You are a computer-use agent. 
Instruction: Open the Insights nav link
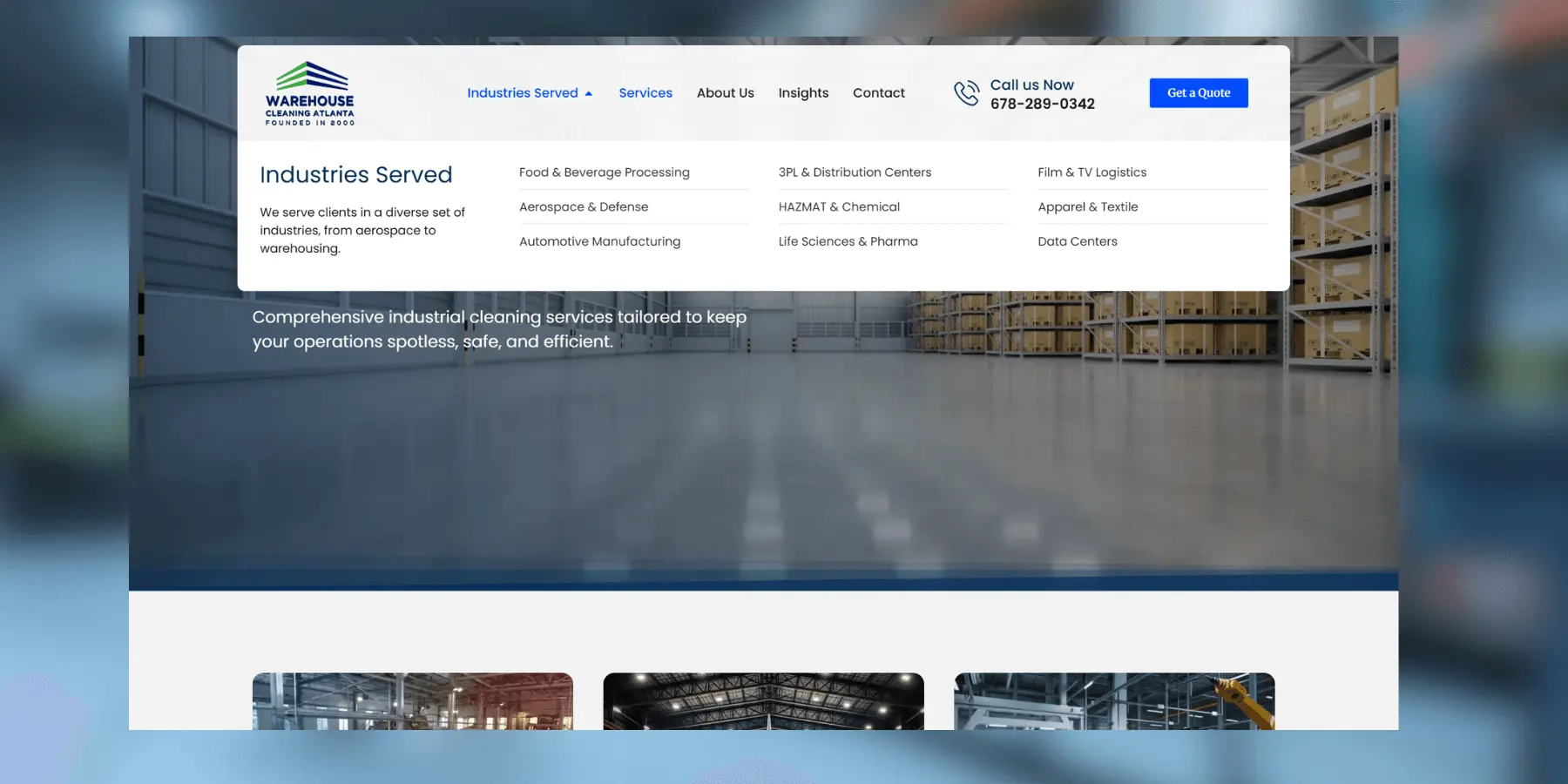coord(803,93)
